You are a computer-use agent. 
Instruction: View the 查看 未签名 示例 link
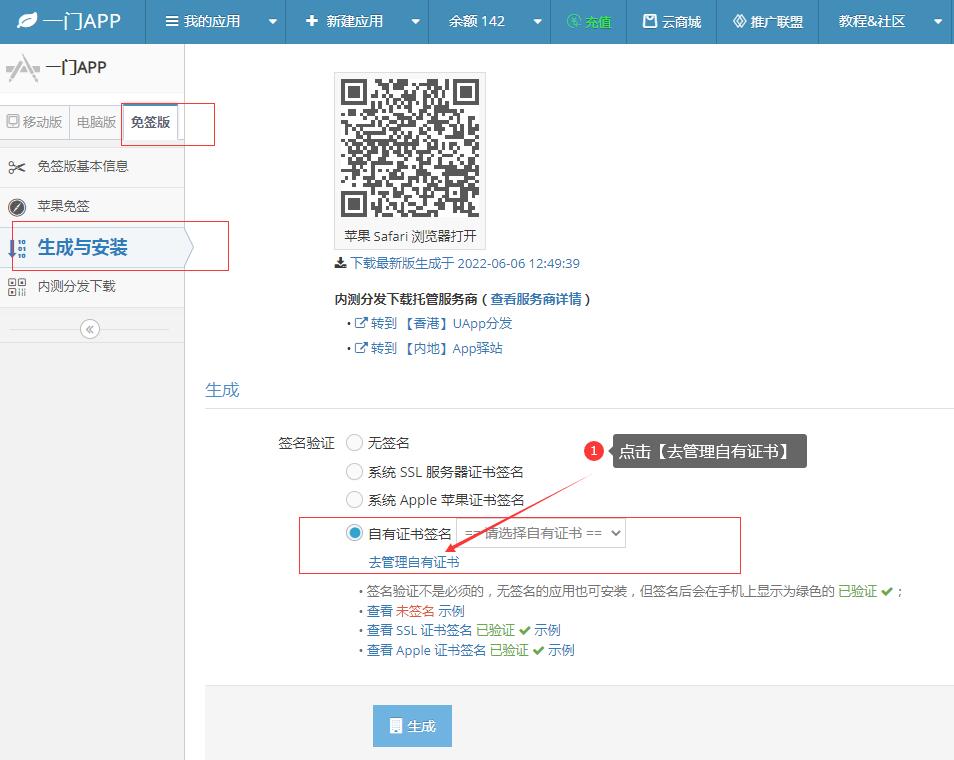coord(416,611)
